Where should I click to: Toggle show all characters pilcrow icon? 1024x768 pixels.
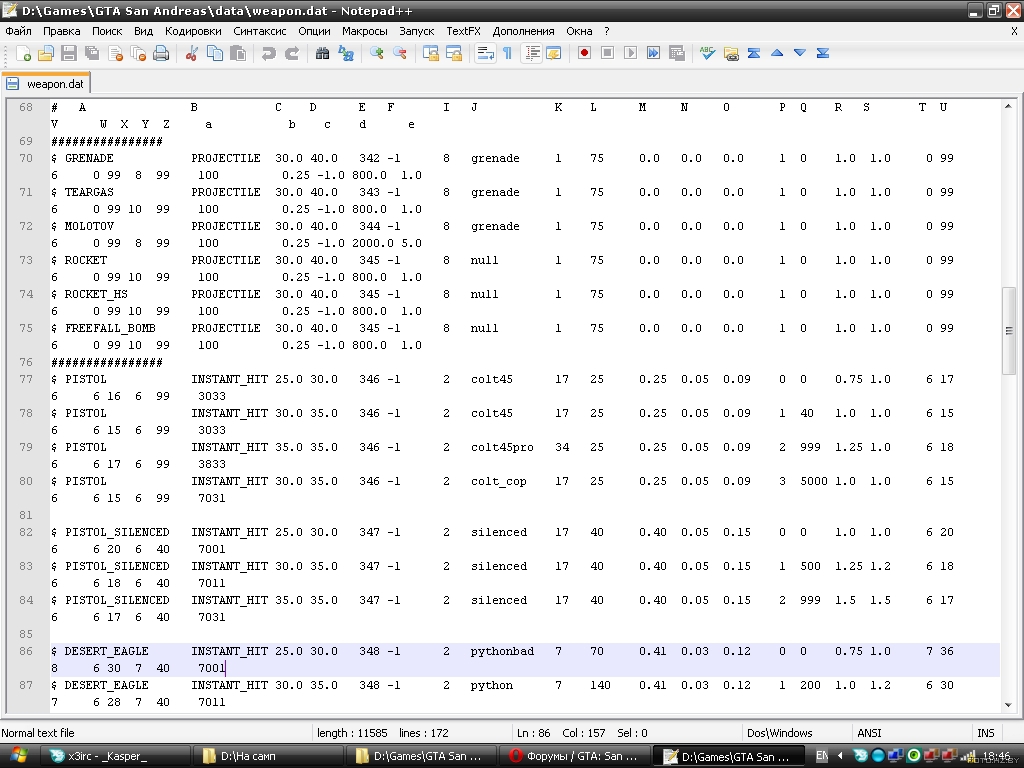point(507,54)
